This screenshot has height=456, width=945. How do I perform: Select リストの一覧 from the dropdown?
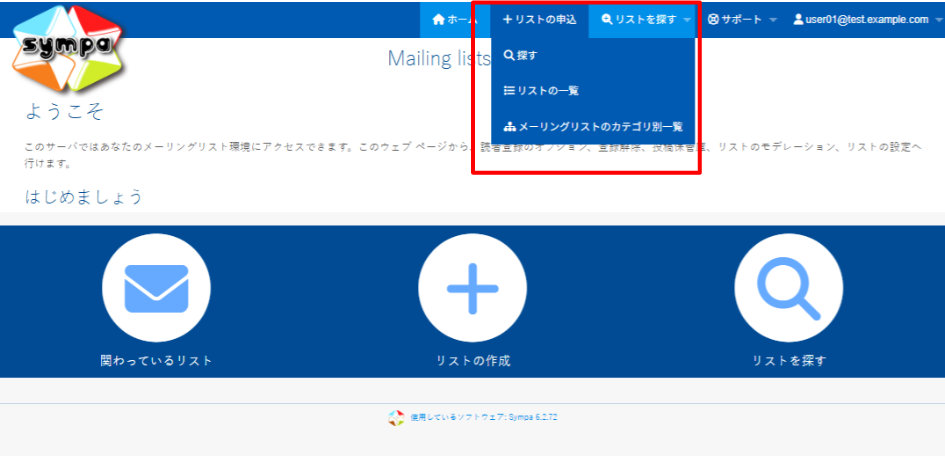594,91
